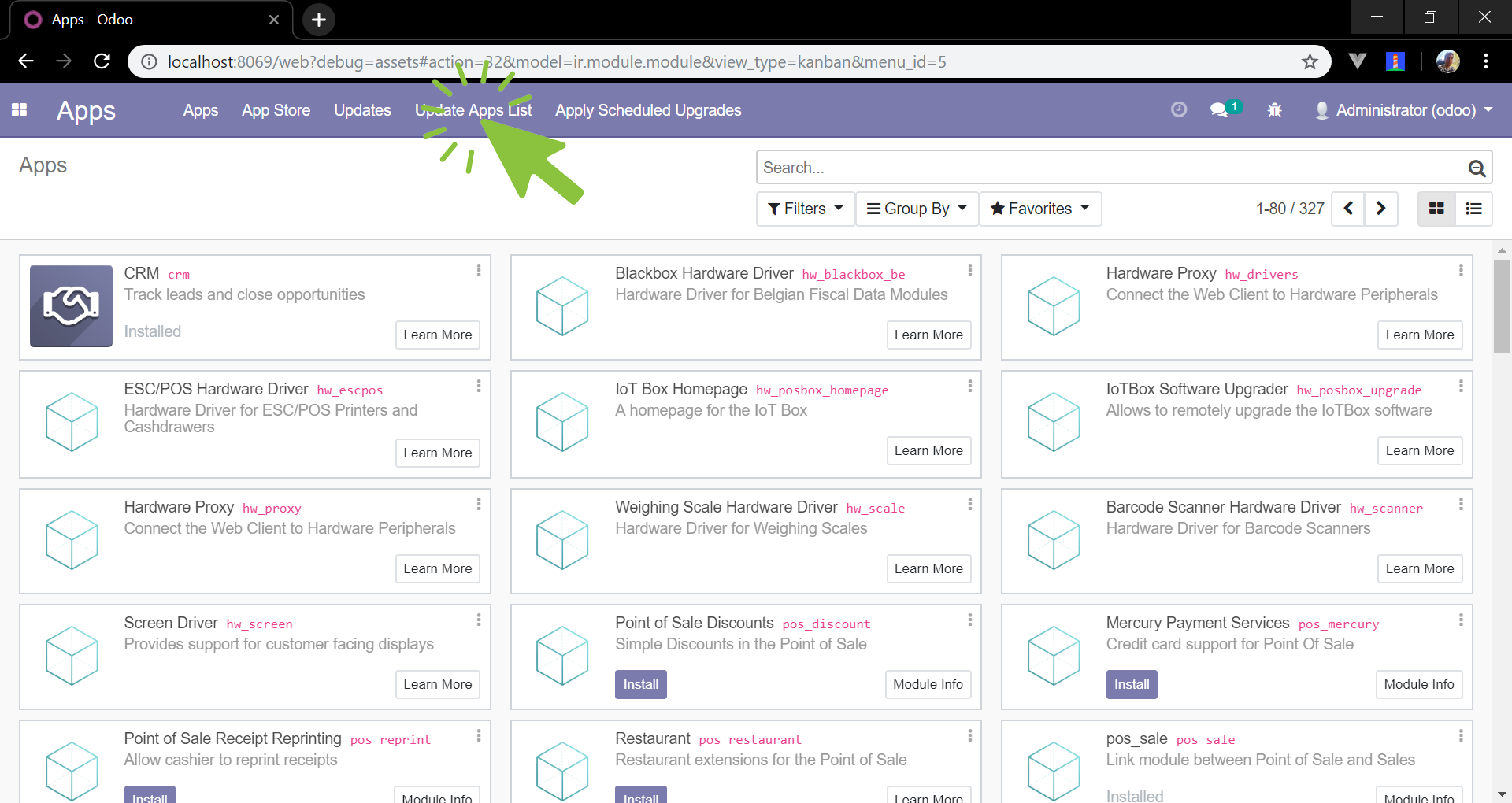The height and width of the screenshot is (803, 1512).
Task: Click the browser profile avatar
Action: point(1448,61)
